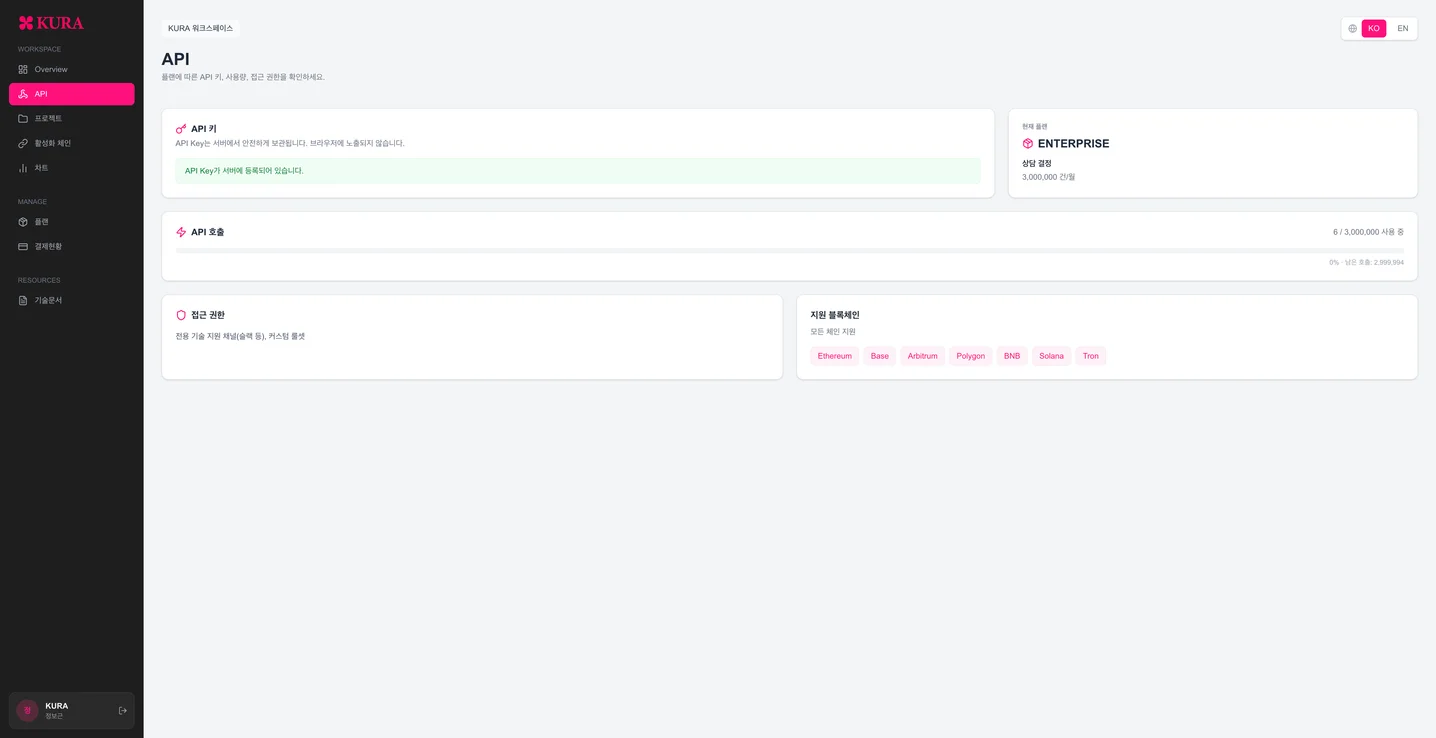Click the API 호출 usage progress bar
The height and width of the screenshot is (738, 1436).
789,251
